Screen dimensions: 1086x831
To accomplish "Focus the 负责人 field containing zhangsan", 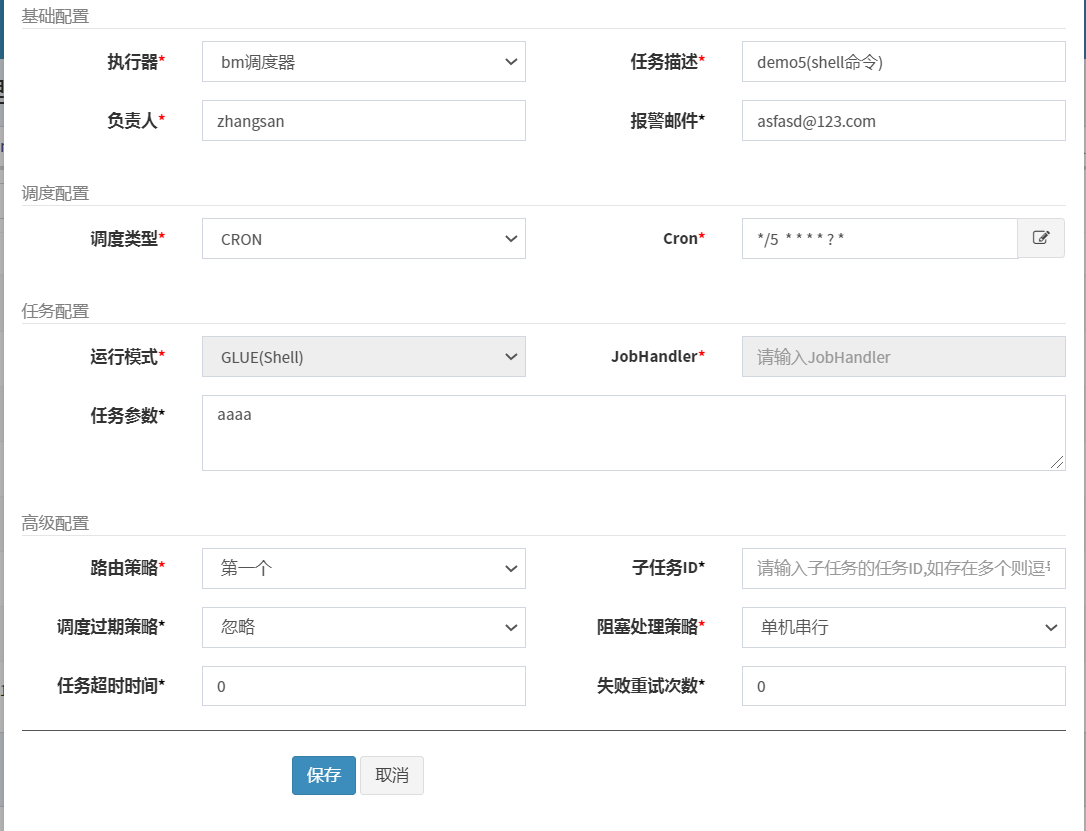I will (363, 121).
